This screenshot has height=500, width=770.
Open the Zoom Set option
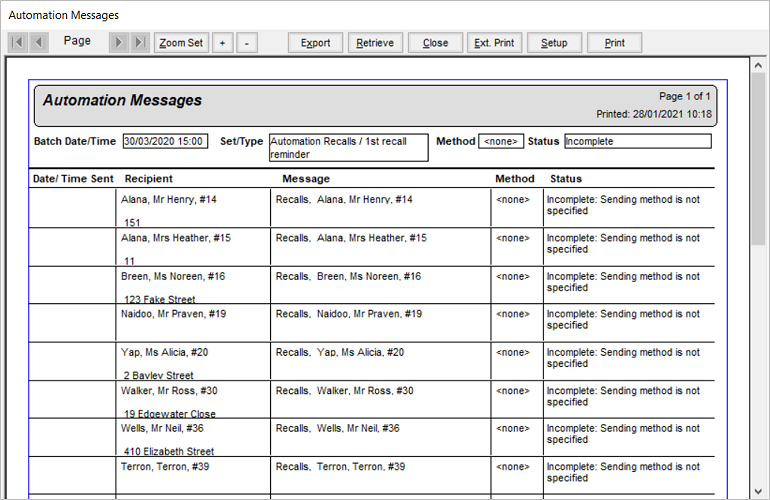pos(181,43)
